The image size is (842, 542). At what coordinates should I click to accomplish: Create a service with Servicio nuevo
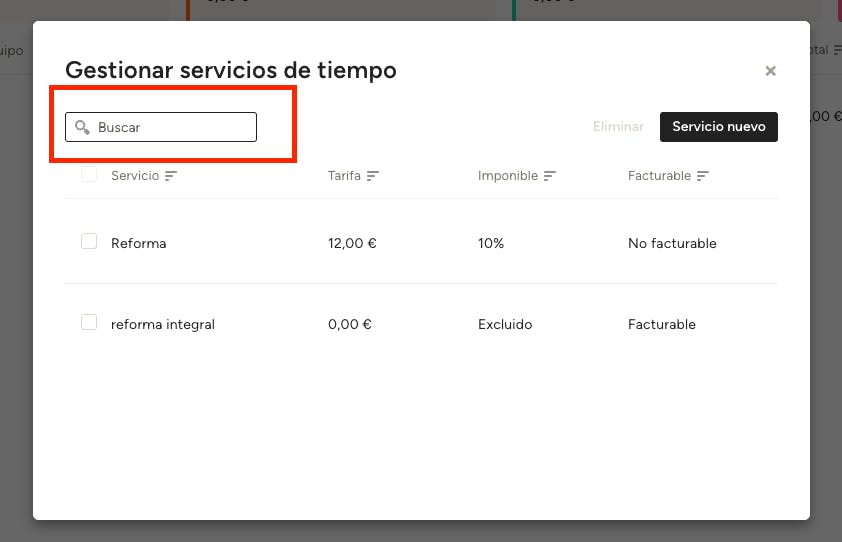pos(718,127)
